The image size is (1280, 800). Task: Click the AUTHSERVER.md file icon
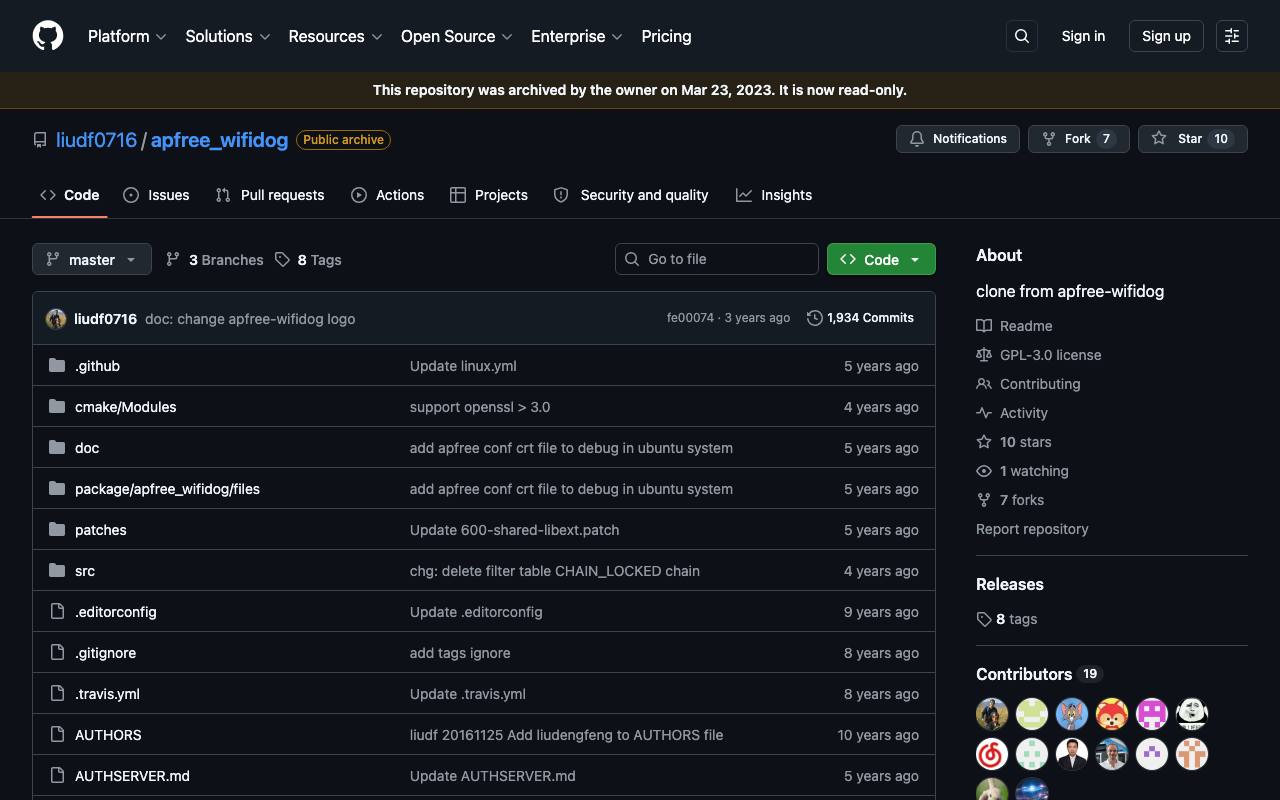tap(57, 776)
